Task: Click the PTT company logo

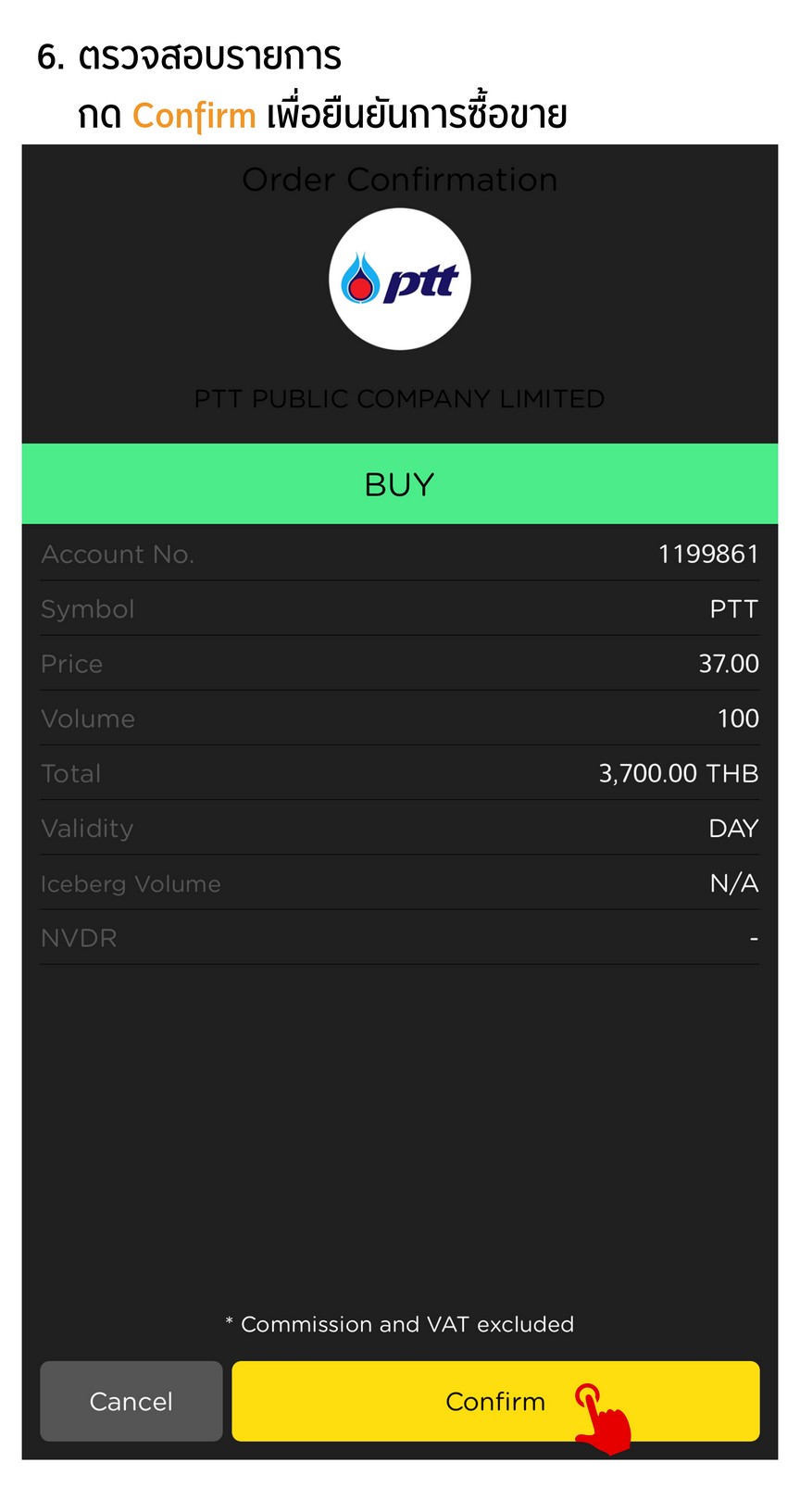Action: coord(400,280)
